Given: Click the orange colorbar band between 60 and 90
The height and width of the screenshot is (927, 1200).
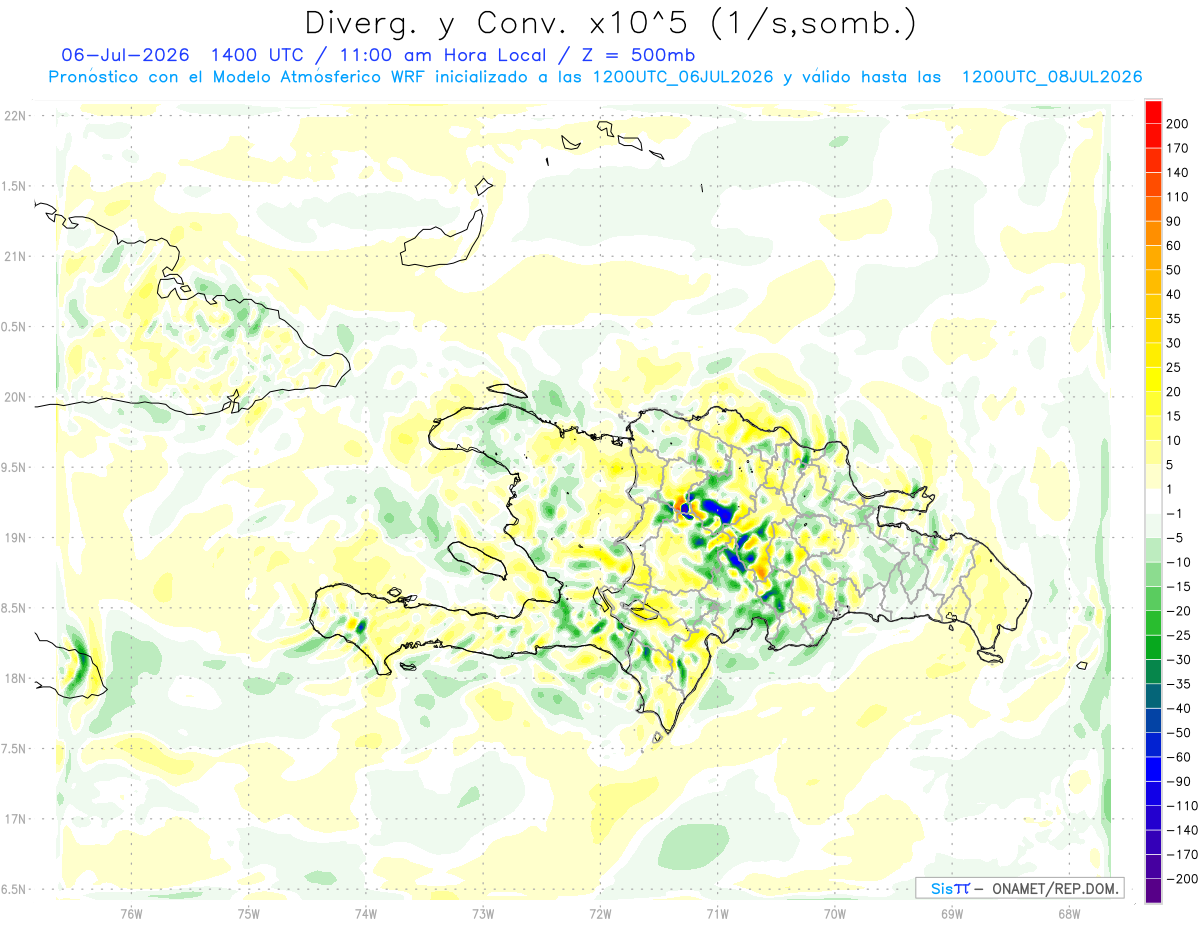Looking at the screenshot, I should 1153,233.
